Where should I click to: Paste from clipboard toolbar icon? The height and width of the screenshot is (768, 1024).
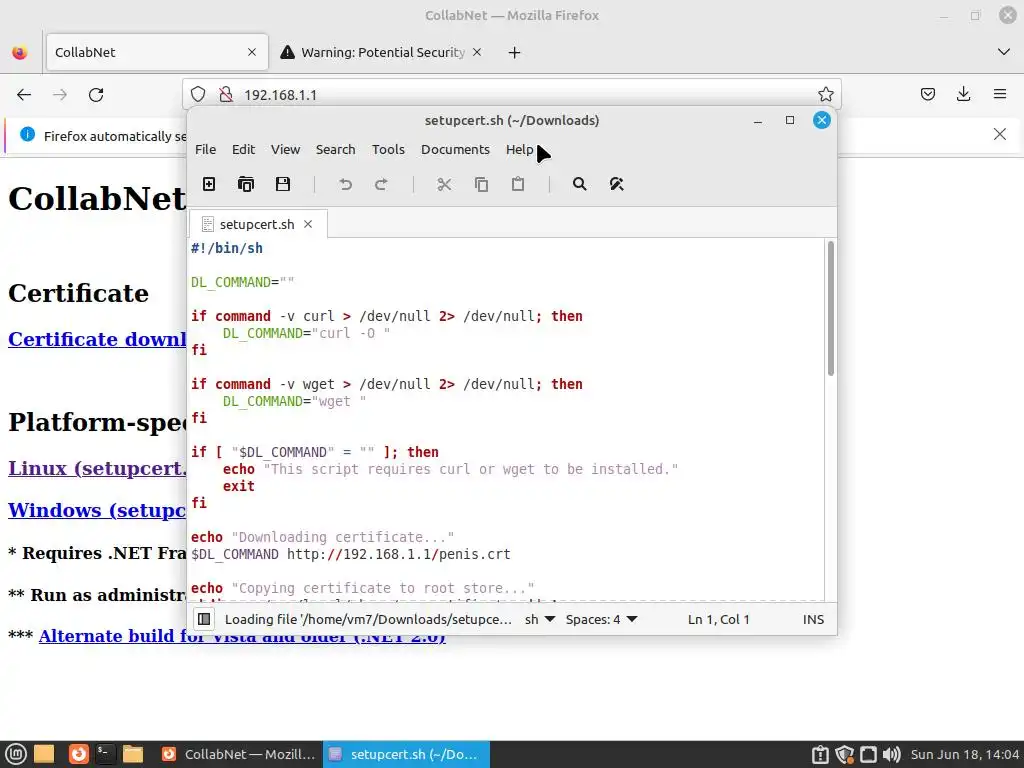(518, 184)
